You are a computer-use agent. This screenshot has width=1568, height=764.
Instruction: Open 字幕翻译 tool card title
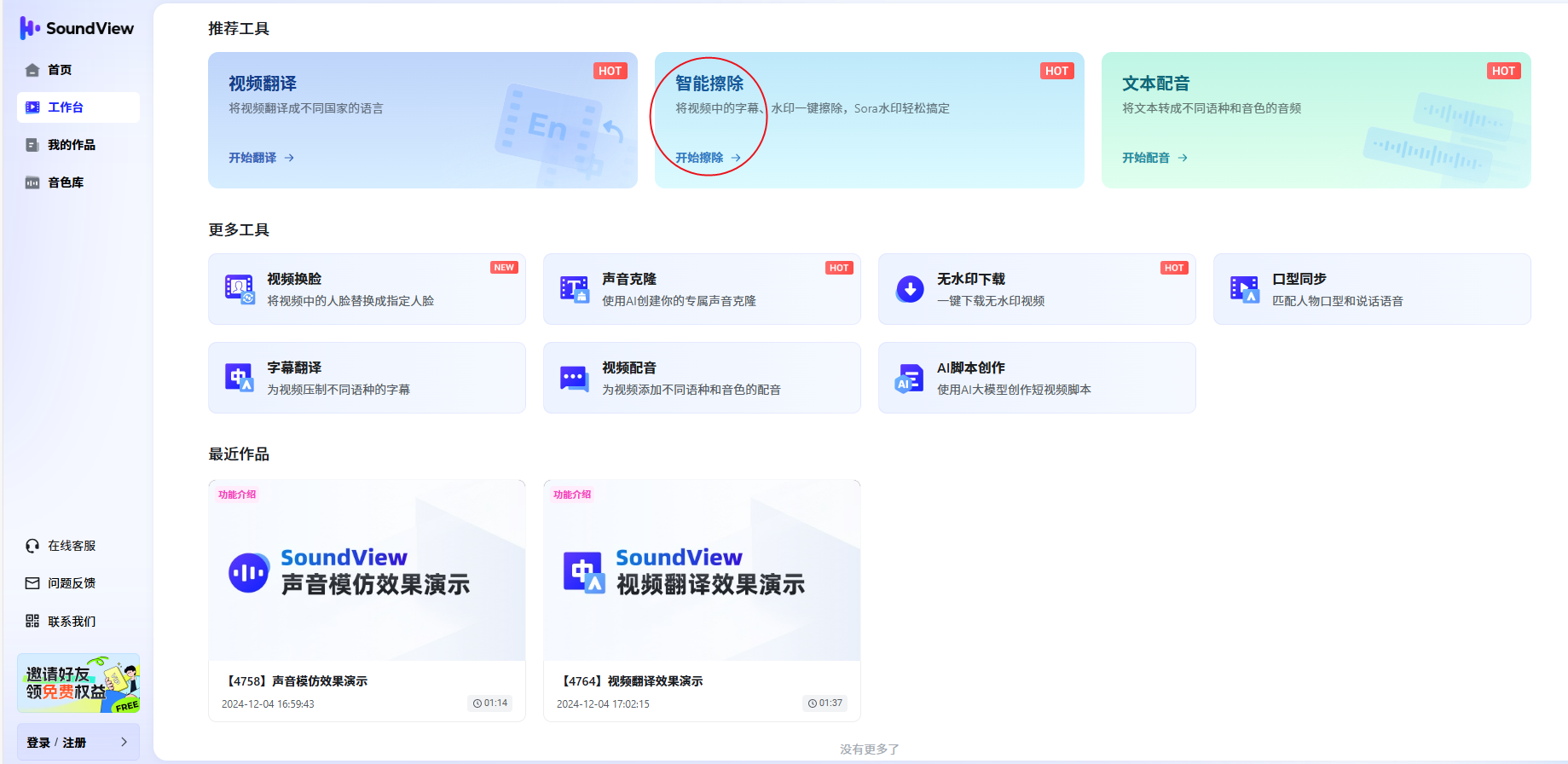click(x=294, y=368)
